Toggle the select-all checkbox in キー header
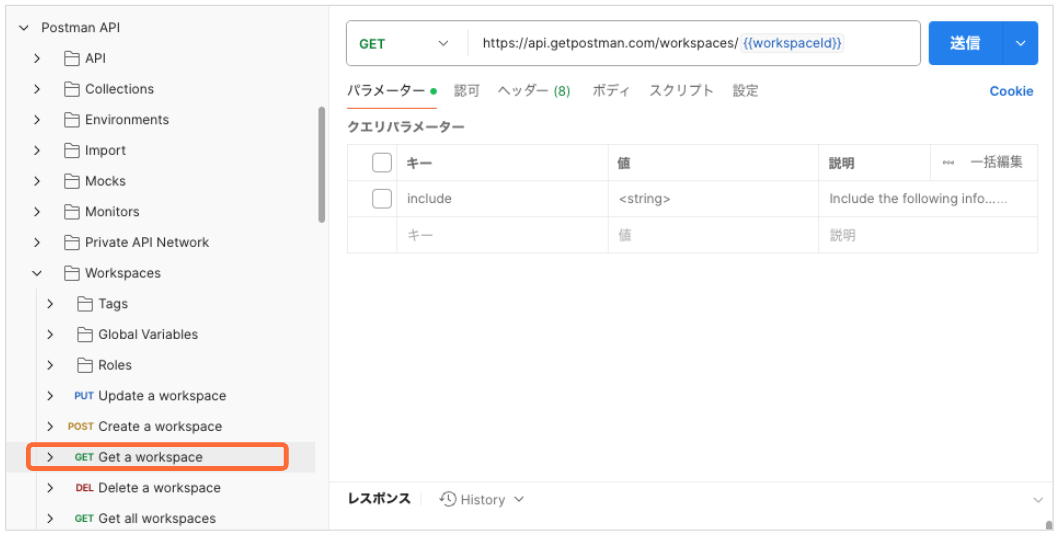 382,162
